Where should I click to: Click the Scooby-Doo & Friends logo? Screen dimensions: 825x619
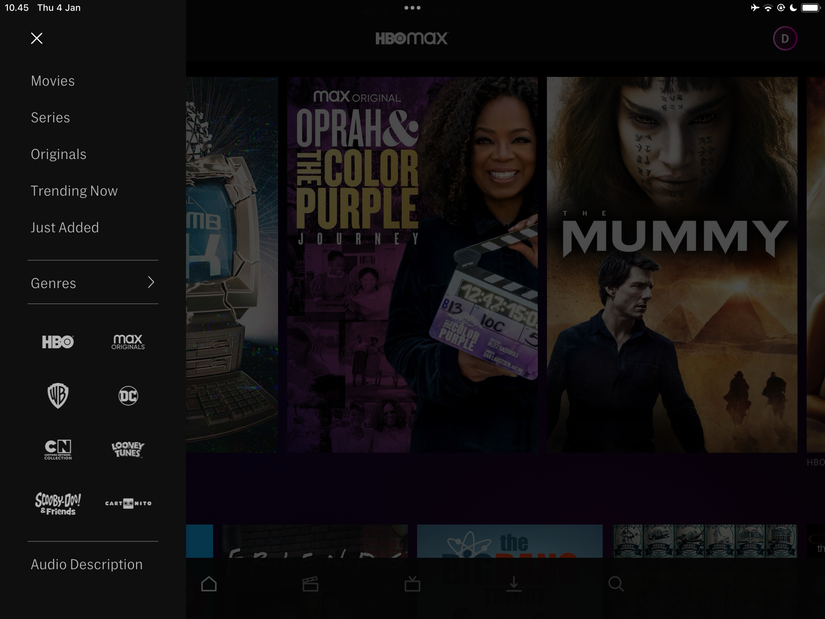58,503
